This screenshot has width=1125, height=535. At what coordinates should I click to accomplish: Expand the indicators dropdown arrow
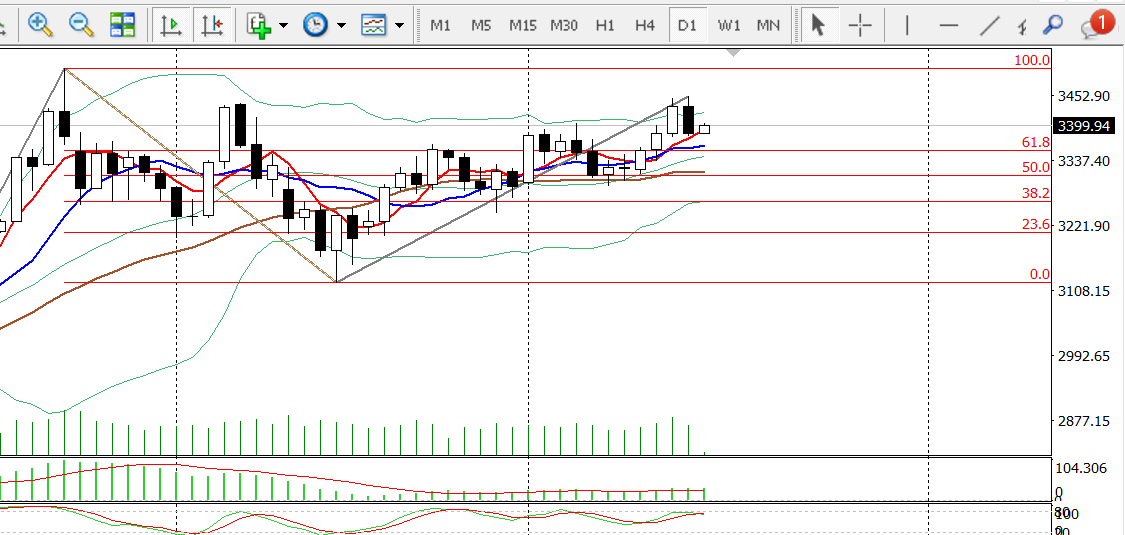(283, 26)
